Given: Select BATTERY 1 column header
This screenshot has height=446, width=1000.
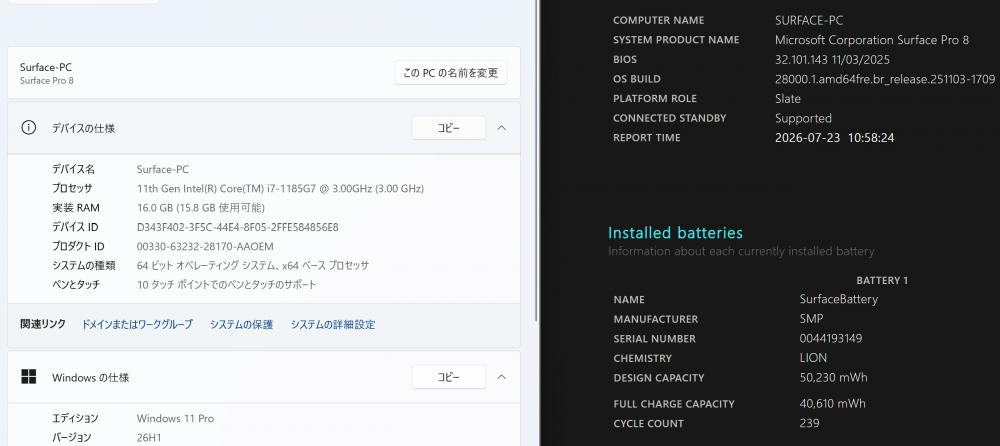Looking at the screenshot, I should click(x=882, y=280).
